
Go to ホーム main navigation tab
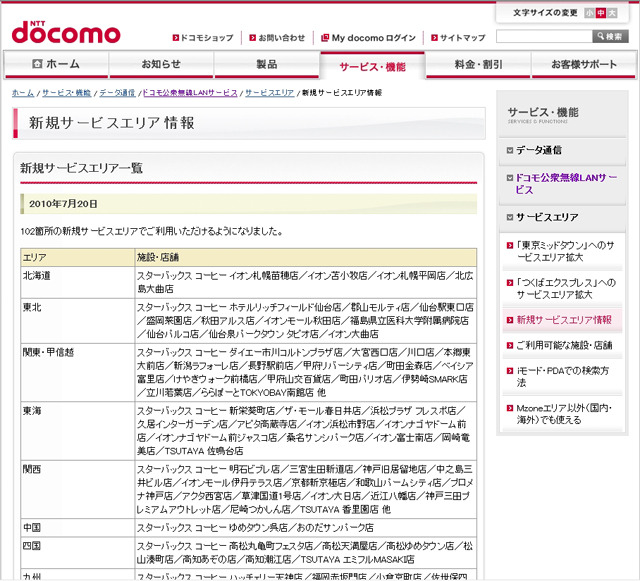(56, 64)
